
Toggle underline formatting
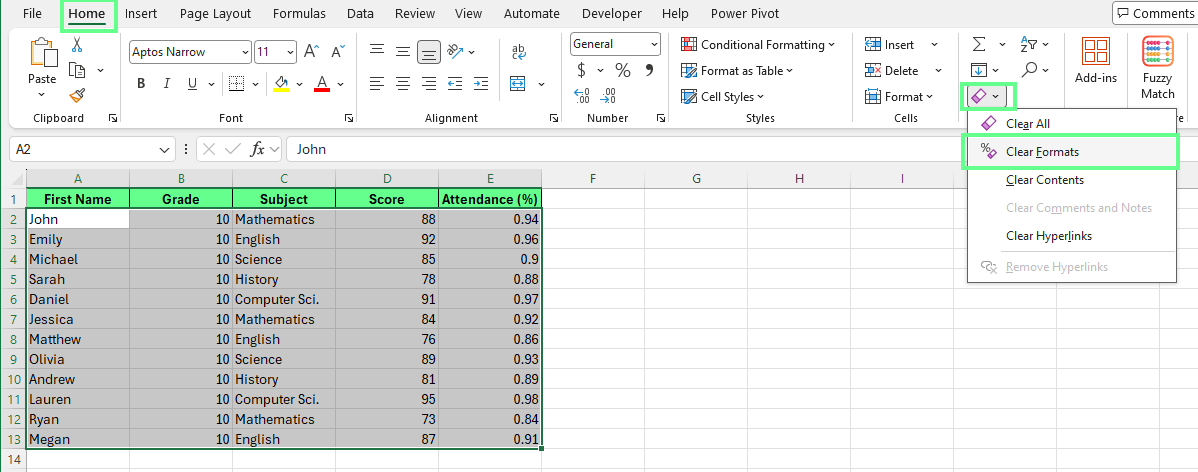pos(190,83)
